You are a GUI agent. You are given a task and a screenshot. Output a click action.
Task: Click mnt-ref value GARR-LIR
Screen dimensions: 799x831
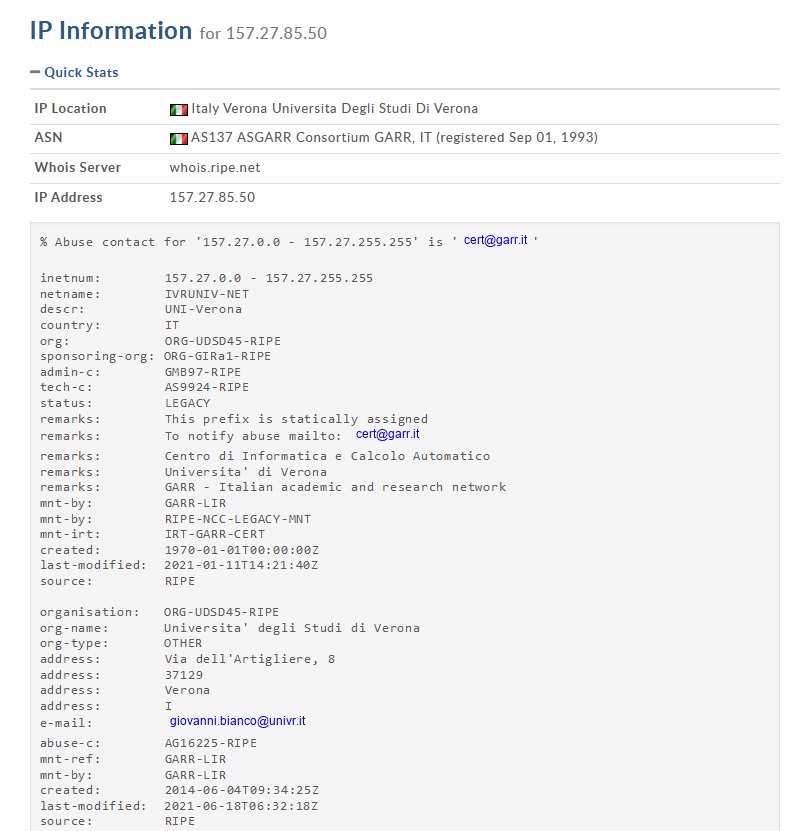click(x=196, y=759)
